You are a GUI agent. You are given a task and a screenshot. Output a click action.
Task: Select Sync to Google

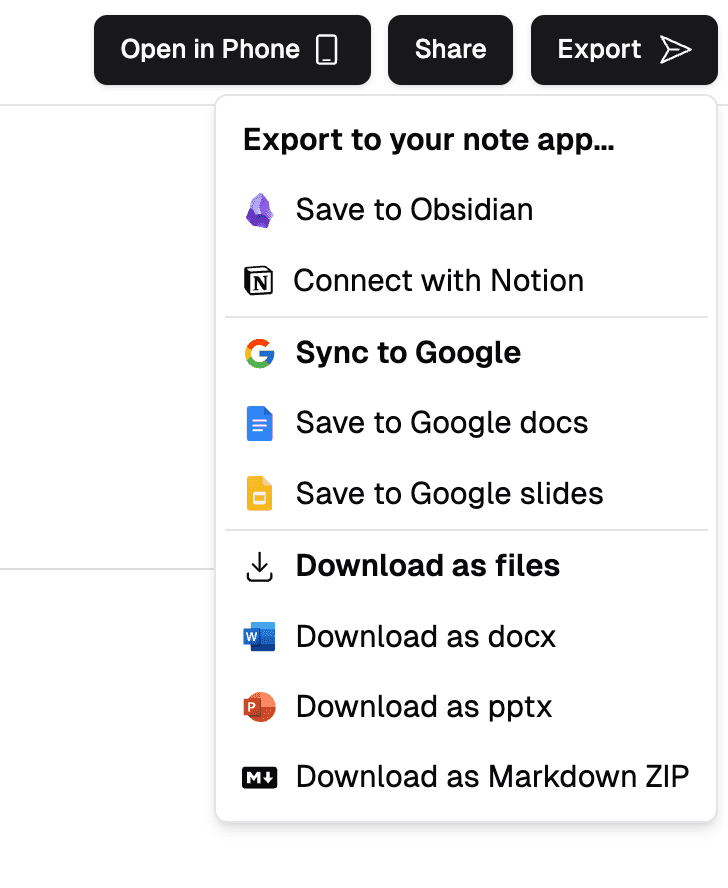(x=408, y=352)
